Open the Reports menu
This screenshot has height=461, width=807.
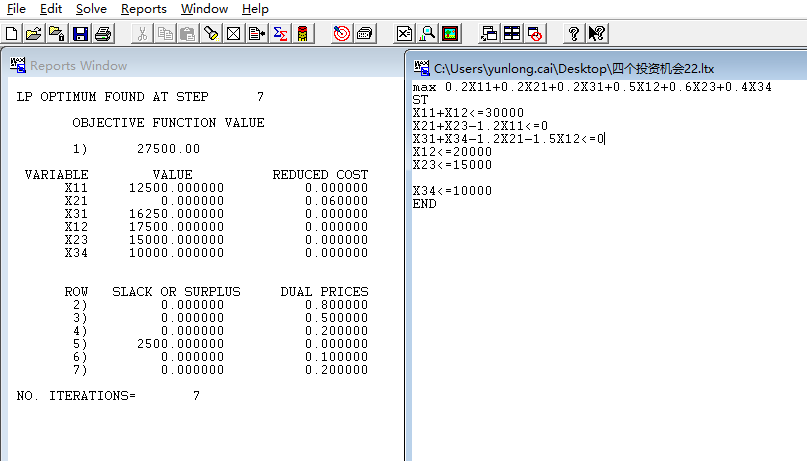click(x=143, y=9)
